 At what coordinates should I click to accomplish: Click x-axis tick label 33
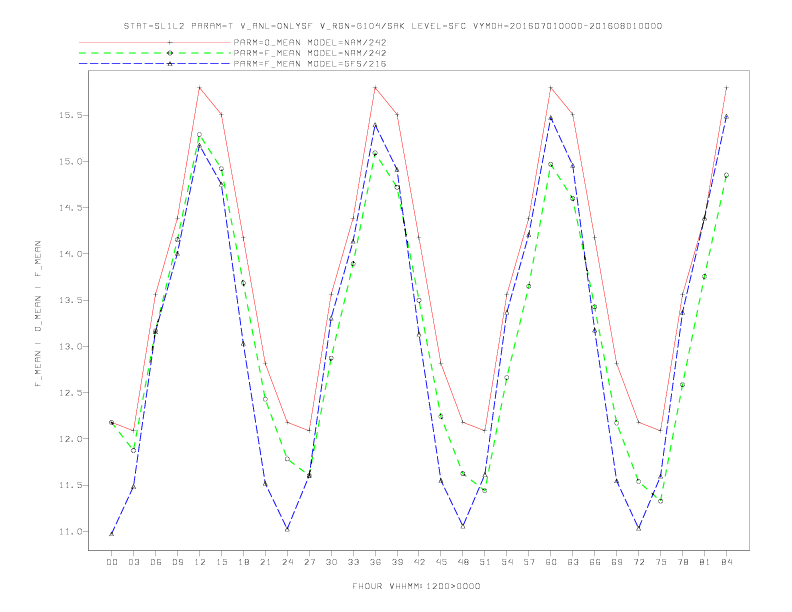[353, 562]
